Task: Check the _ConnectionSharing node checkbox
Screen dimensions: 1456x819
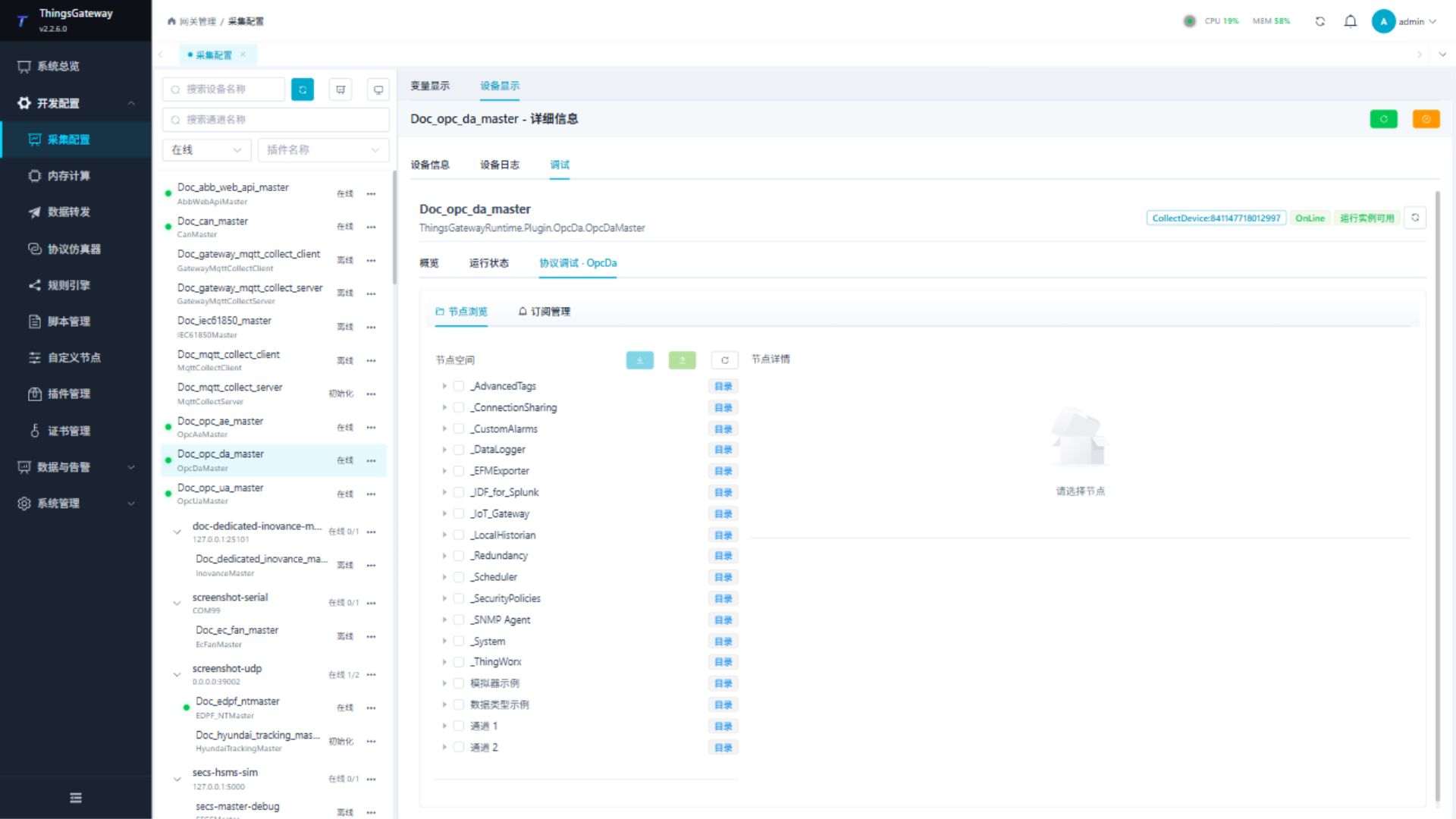Action: 458,407
